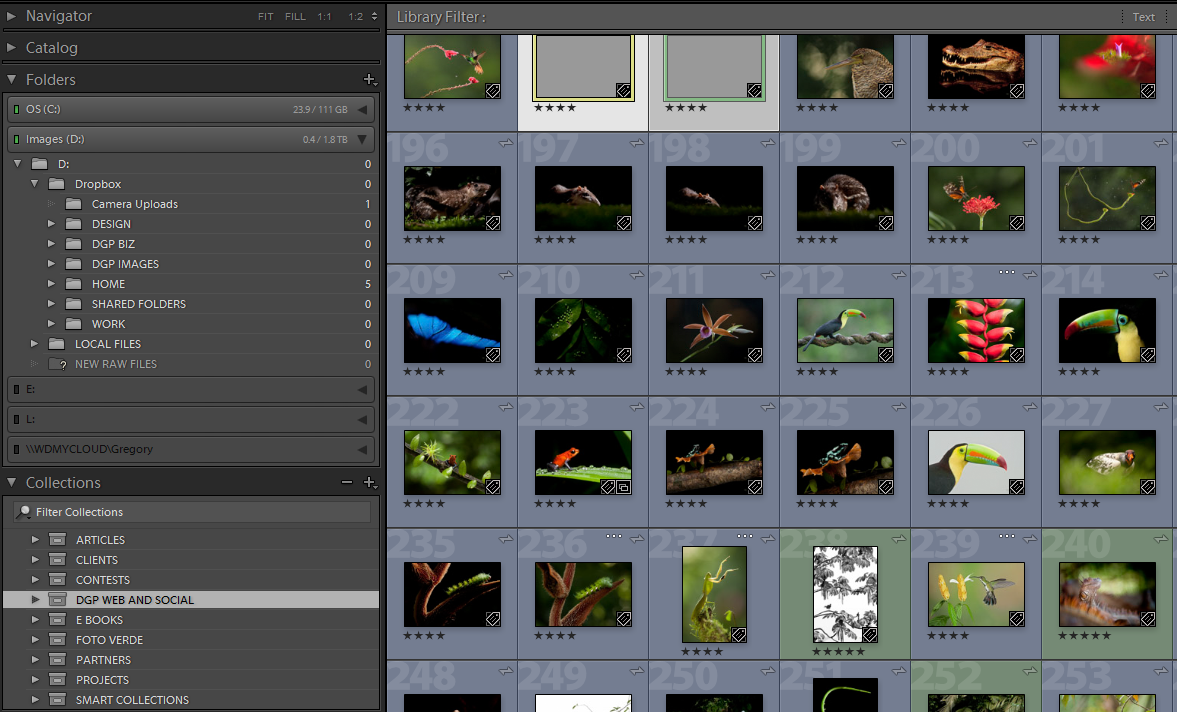The image size is (1177, 712).
Task: Click the Collections plus icon to add collection
Action: point(369,482)
